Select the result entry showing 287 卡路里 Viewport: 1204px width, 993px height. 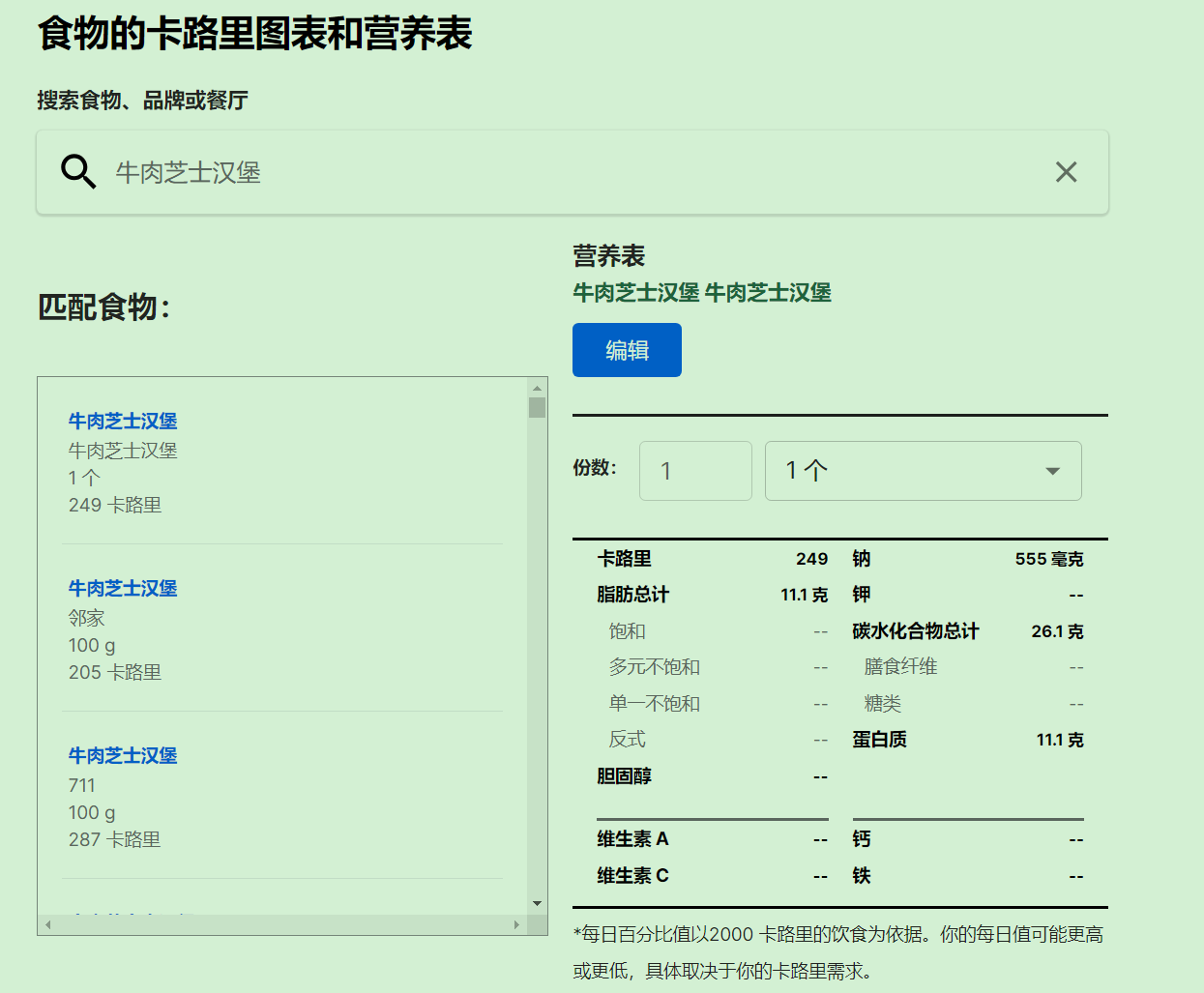pos(114,839)
